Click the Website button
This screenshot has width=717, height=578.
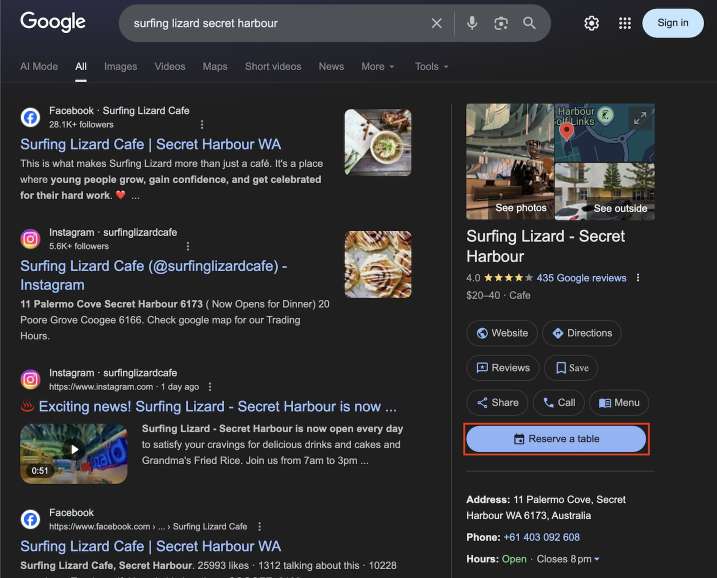502,333
